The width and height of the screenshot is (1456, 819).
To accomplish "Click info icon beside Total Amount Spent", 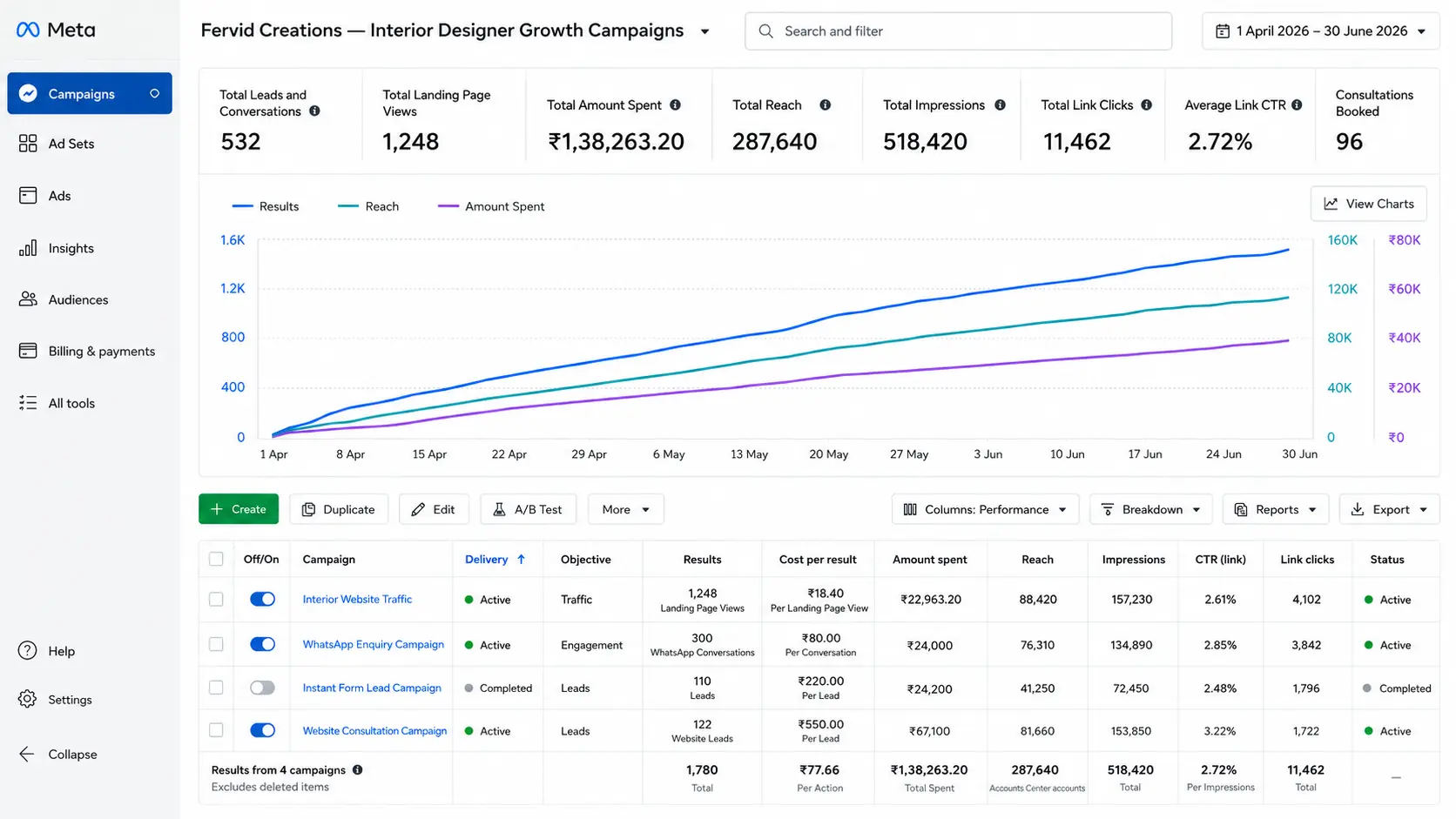I will 675,104.
